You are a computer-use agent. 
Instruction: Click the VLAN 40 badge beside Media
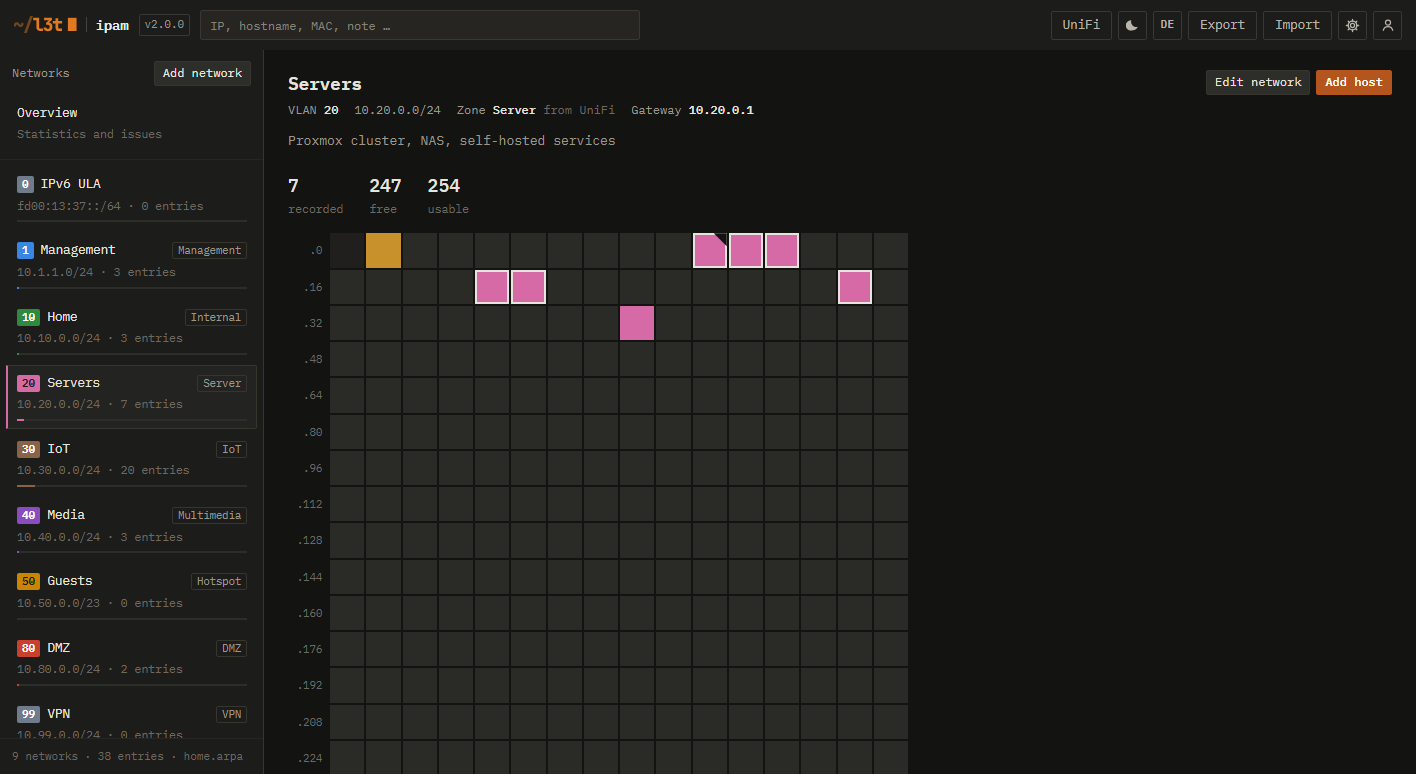[x=28, y=515]
